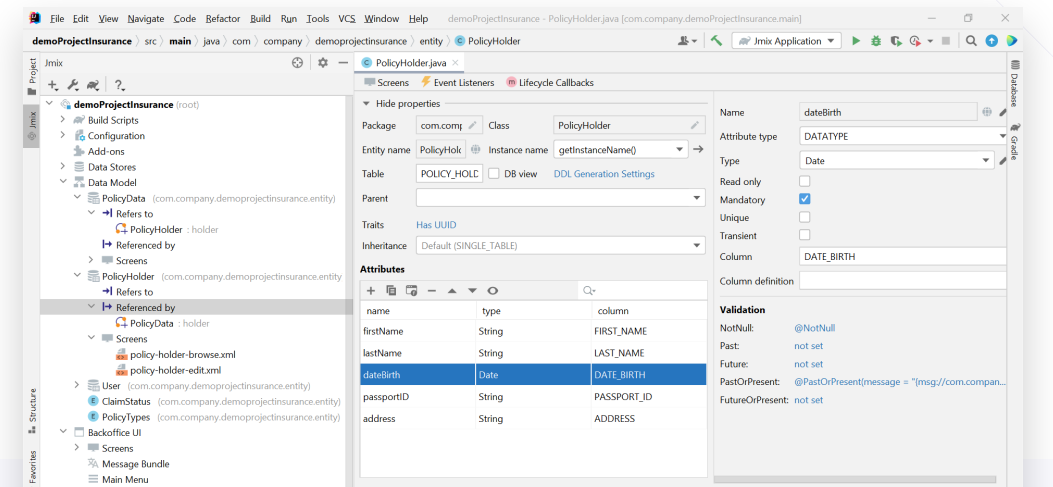Tick the DB view checkbox

tap(493, 173)
